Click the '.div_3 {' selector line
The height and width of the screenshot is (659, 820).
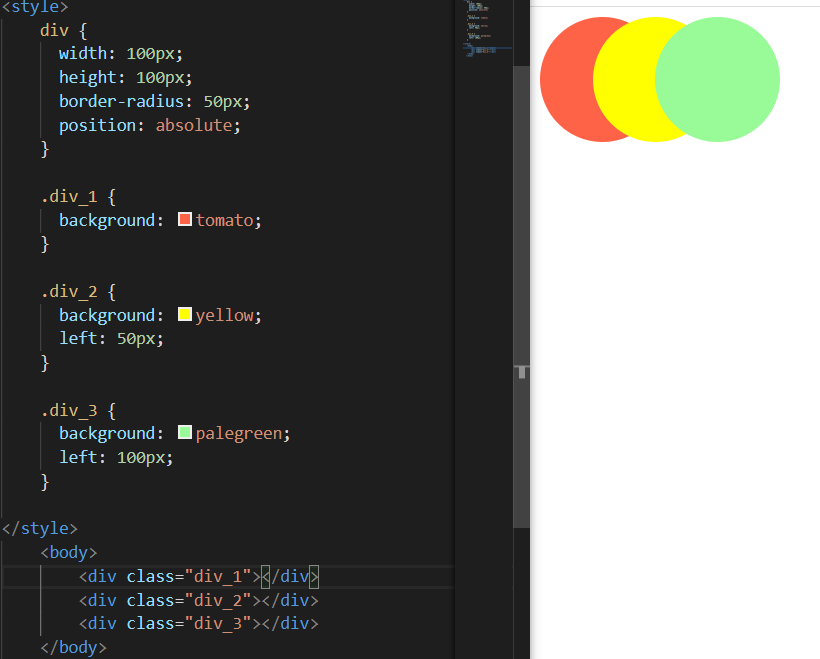(78, 411)
